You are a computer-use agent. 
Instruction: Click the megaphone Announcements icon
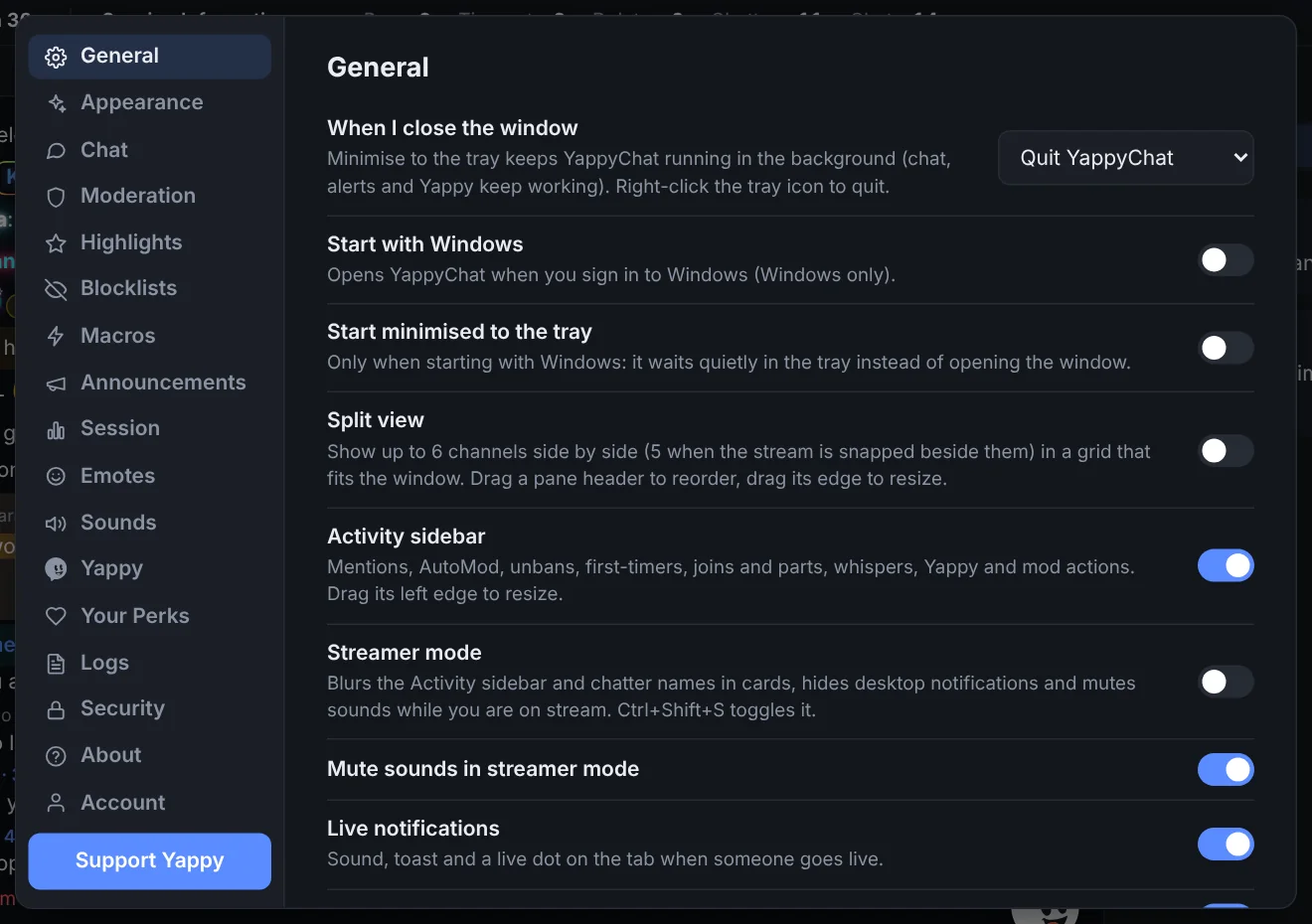click(57, 384)
